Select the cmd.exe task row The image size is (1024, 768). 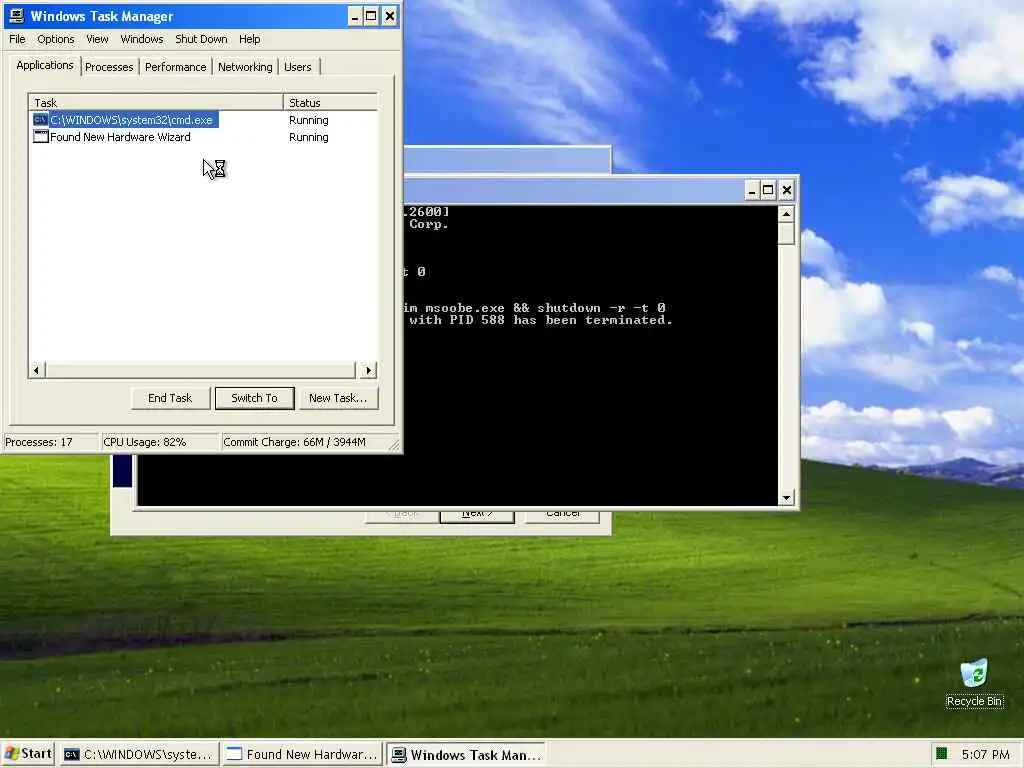(203, 120)
